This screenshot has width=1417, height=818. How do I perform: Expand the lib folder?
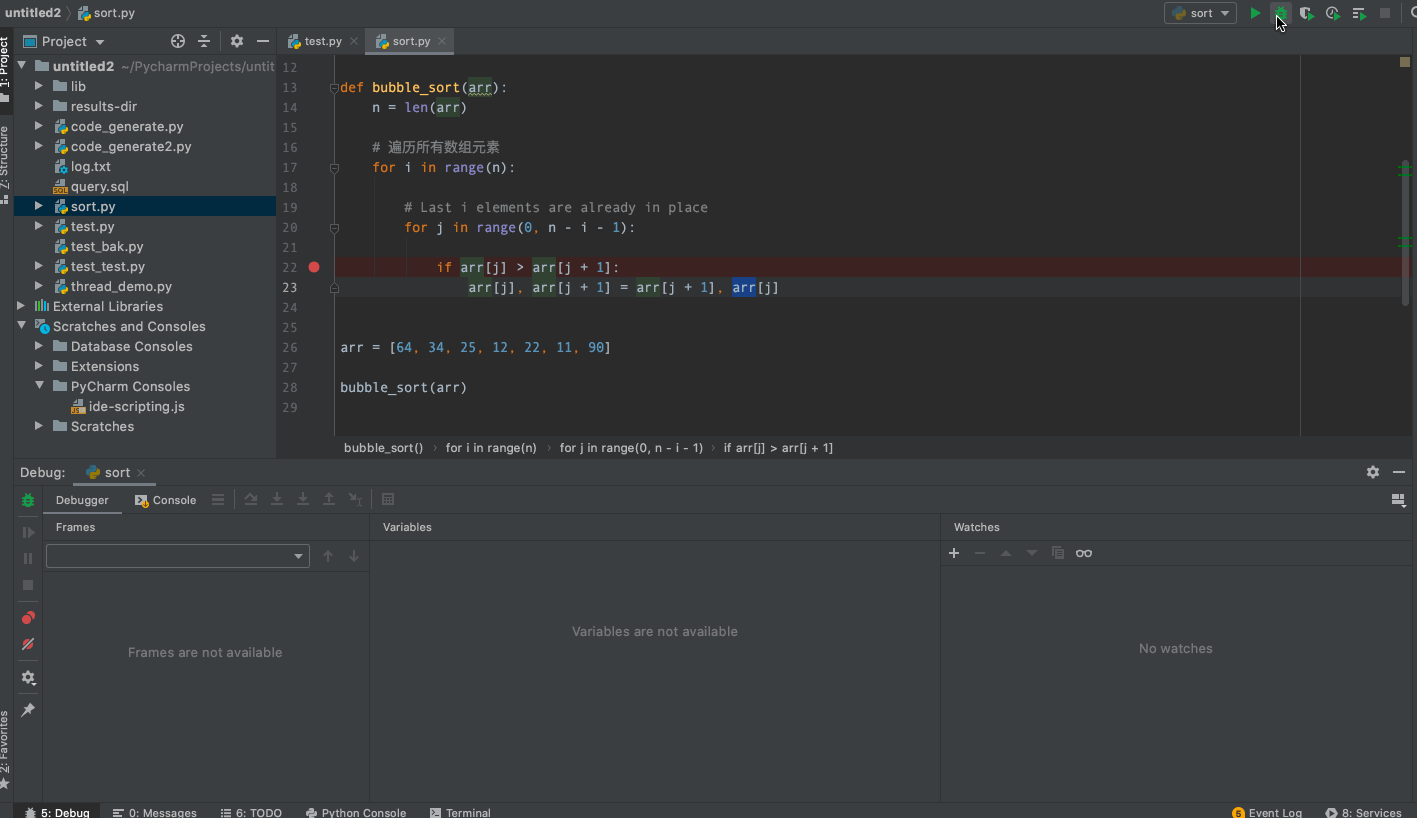39,86
